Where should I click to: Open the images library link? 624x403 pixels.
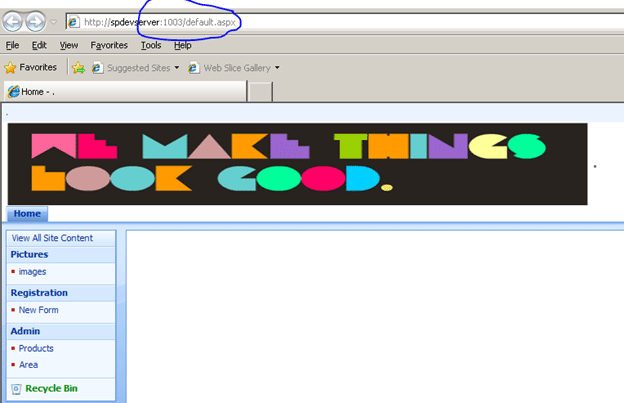pyautogui.click(x=32, y=272)
